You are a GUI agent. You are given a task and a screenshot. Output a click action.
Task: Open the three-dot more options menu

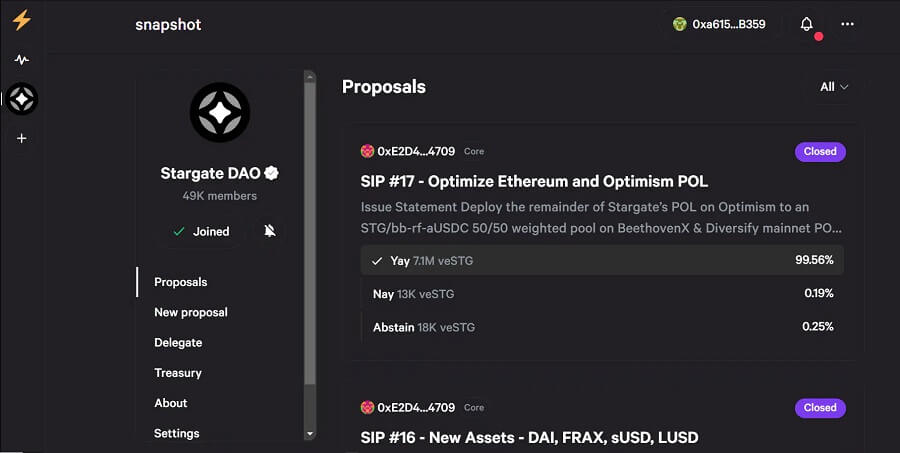click(847, 24)
